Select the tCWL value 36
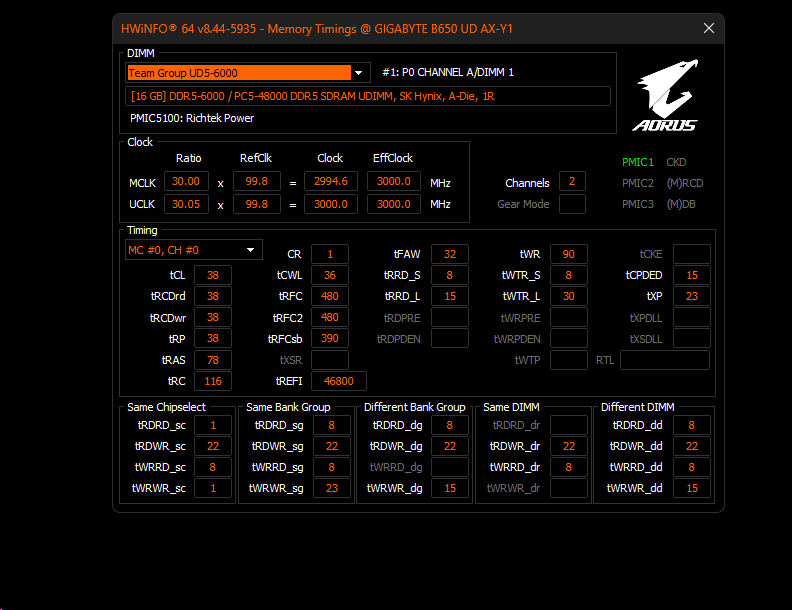792x610 pixels. tap(330, 275)
